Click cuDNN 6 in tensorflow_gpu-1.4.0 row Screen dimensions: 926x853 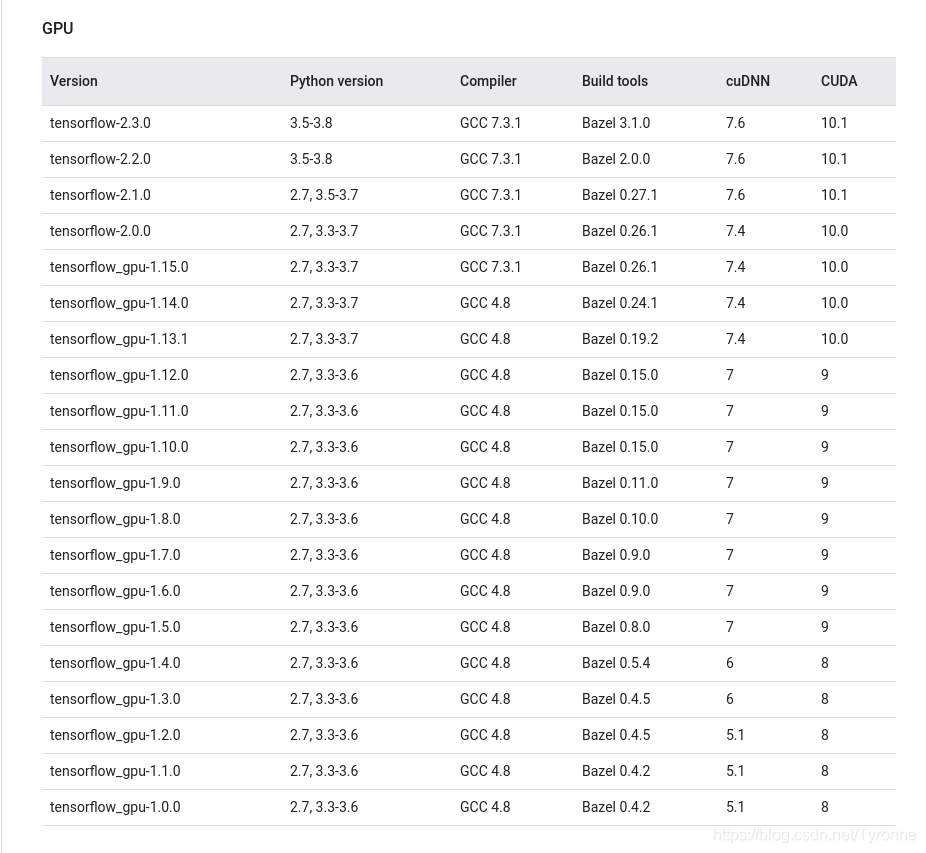pyautogui.click(x=730, y=663)
